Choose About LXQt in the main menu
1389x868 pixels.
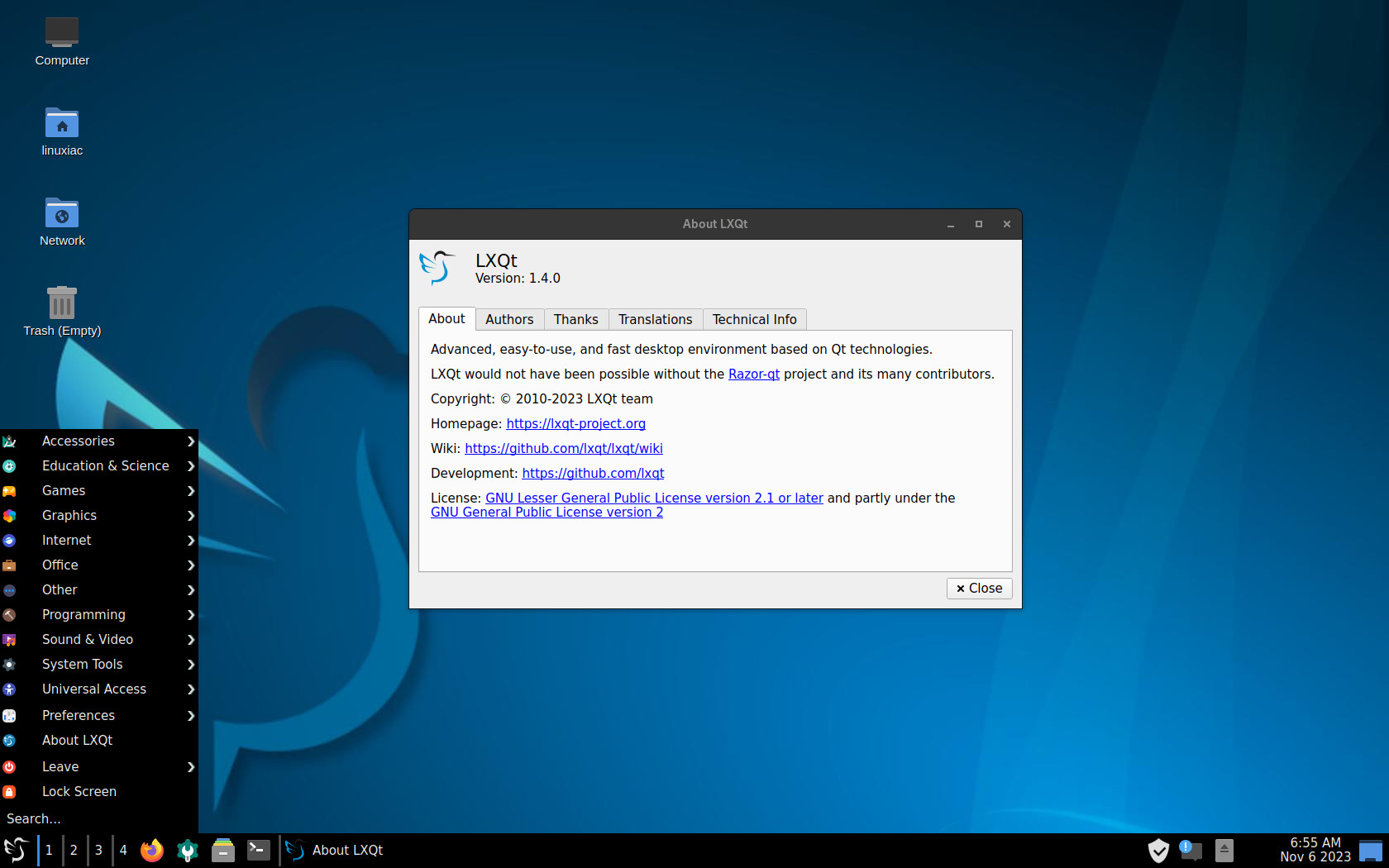coord(99,741)
